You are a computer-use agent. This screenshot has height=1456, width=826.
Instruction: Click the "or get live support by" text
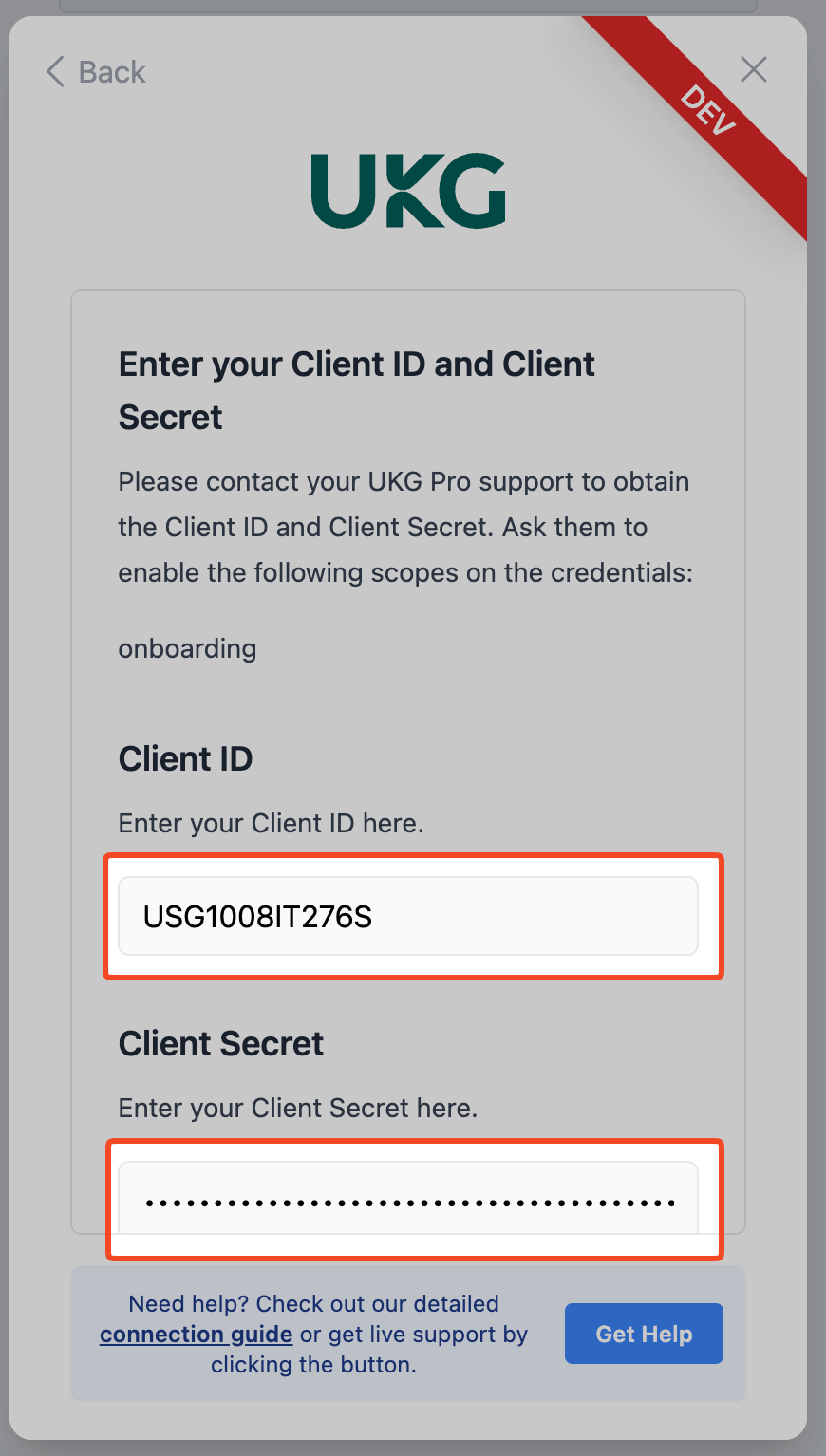click(414, 1335)
